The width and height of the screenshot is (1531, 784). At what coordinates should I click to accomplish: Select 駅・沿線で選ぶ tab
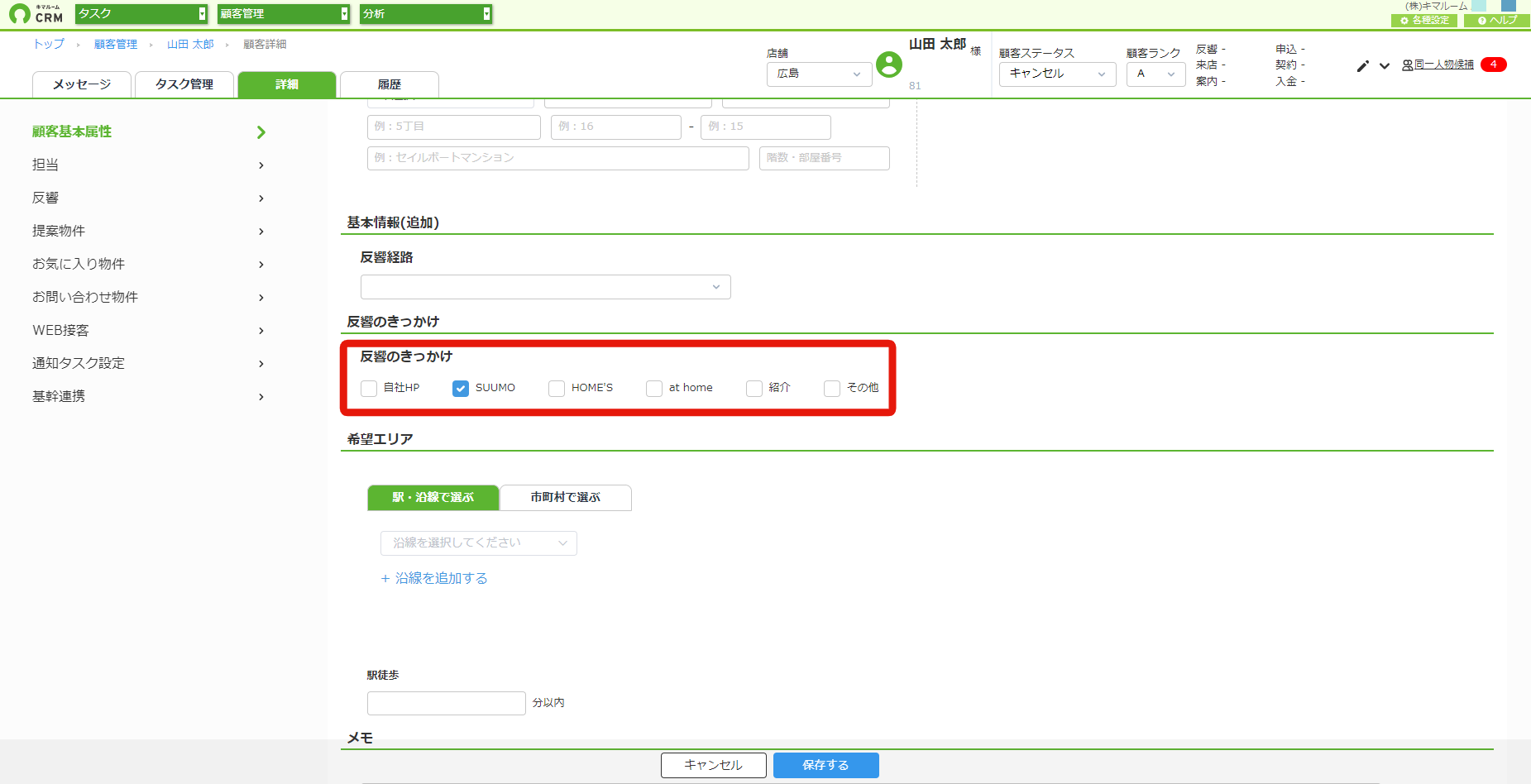[433, 498]
